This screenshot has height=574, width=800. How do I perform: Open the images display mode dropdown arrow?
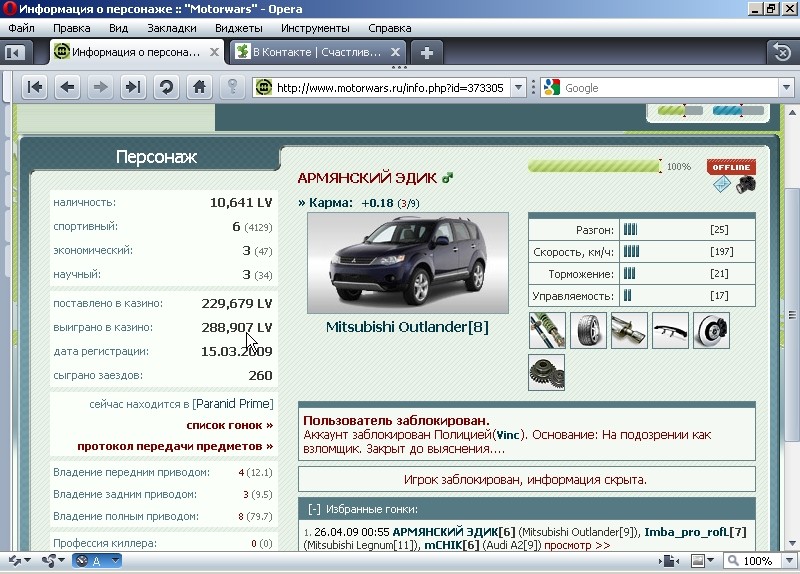click(710, 561)
